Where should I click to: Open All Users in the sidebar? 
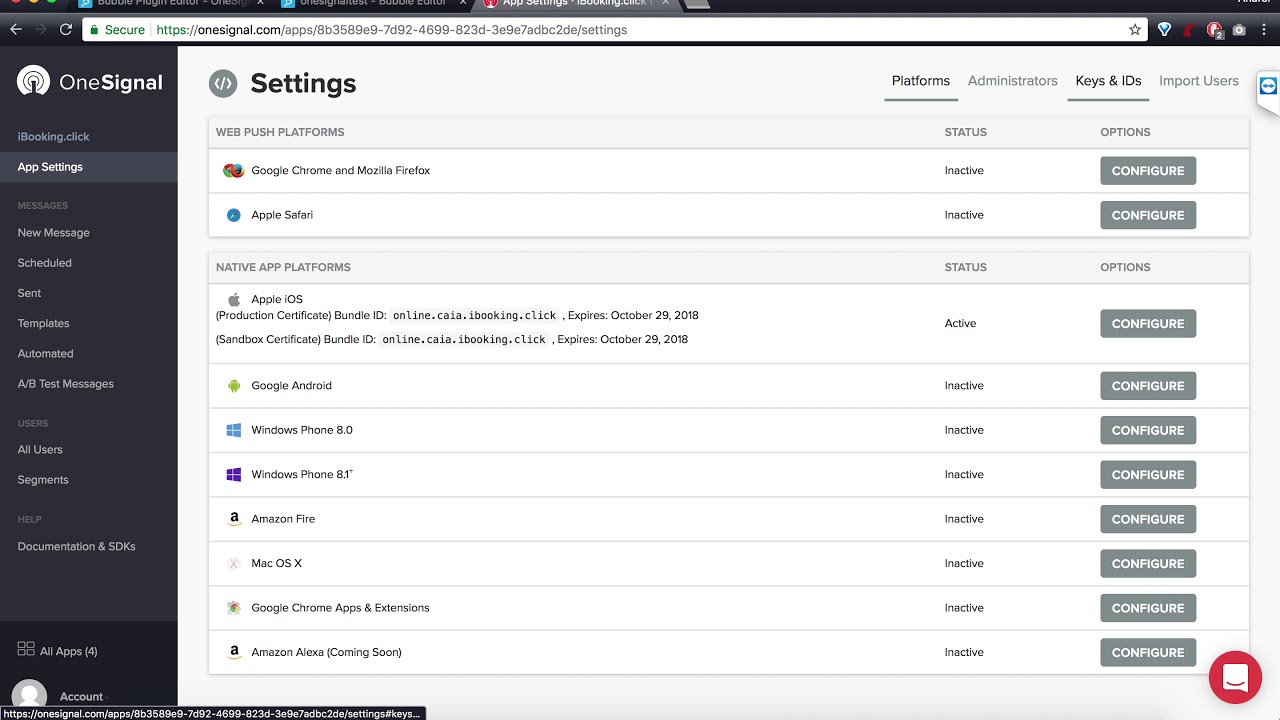pos(40,450)
